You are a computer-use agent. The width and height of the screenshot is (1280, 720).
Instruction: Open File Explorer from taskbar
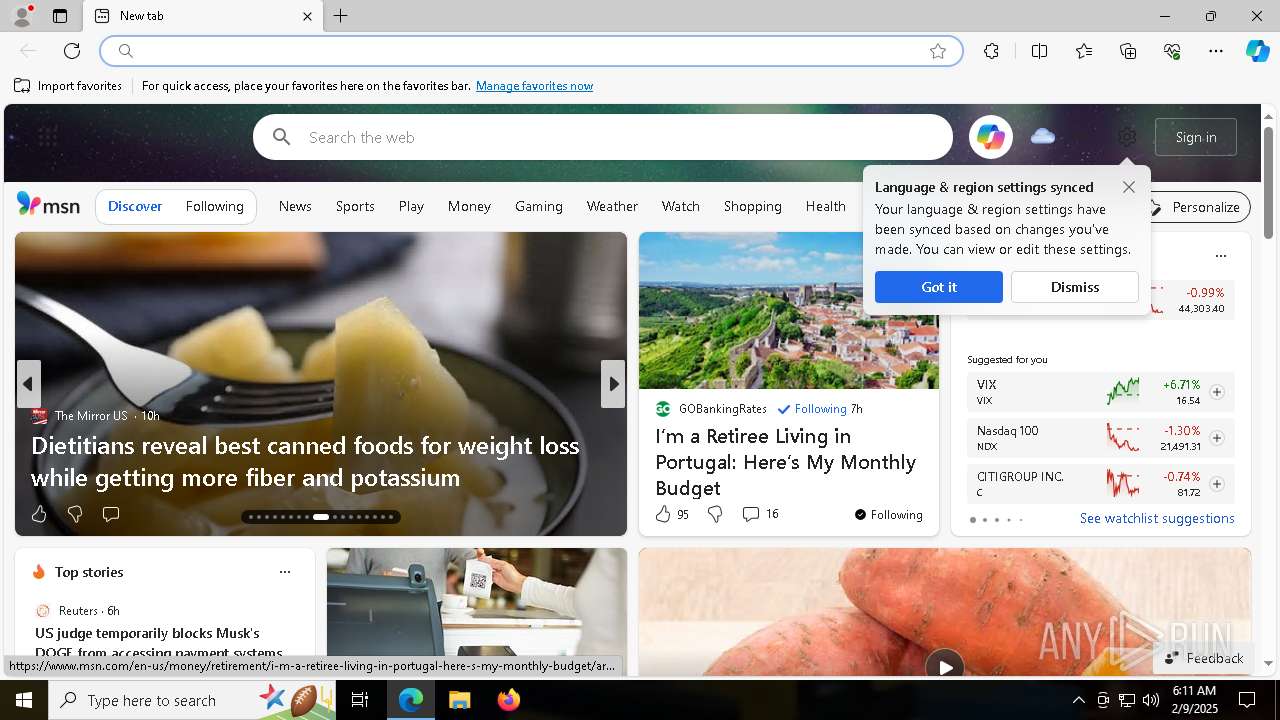[459, 700]
